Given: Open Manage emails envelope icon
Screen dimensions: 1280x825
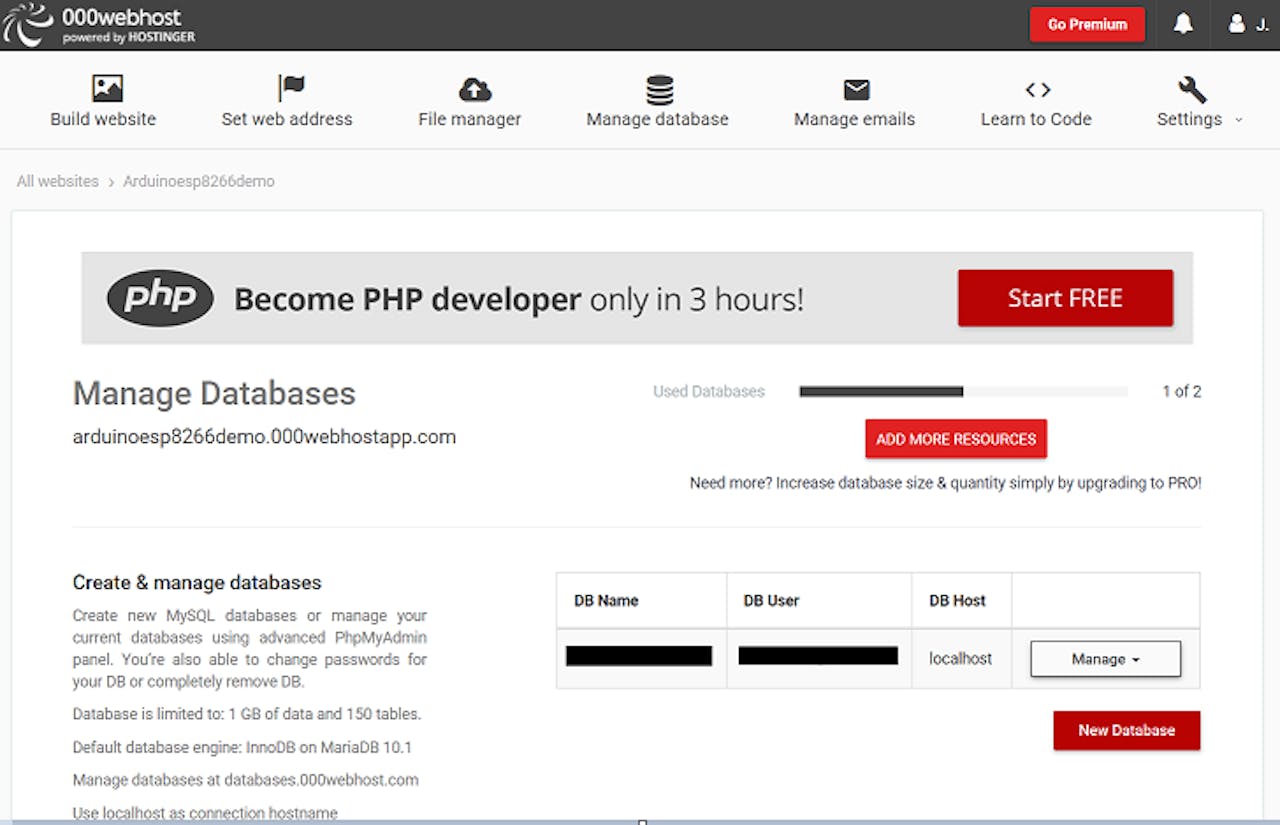Looking at the screenshot, I should point(856,90).
